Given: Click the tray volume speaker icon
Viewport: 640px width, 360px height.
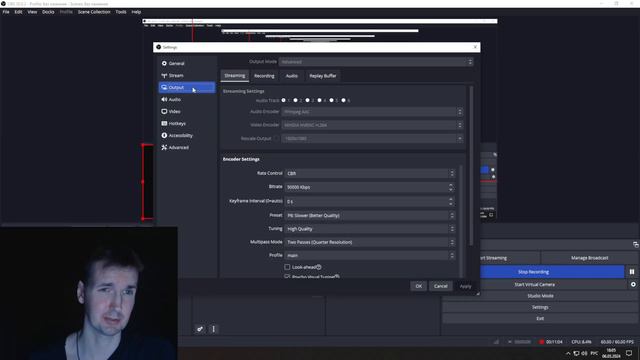Looking at the screenshot, I should click(x=584, y=353).
